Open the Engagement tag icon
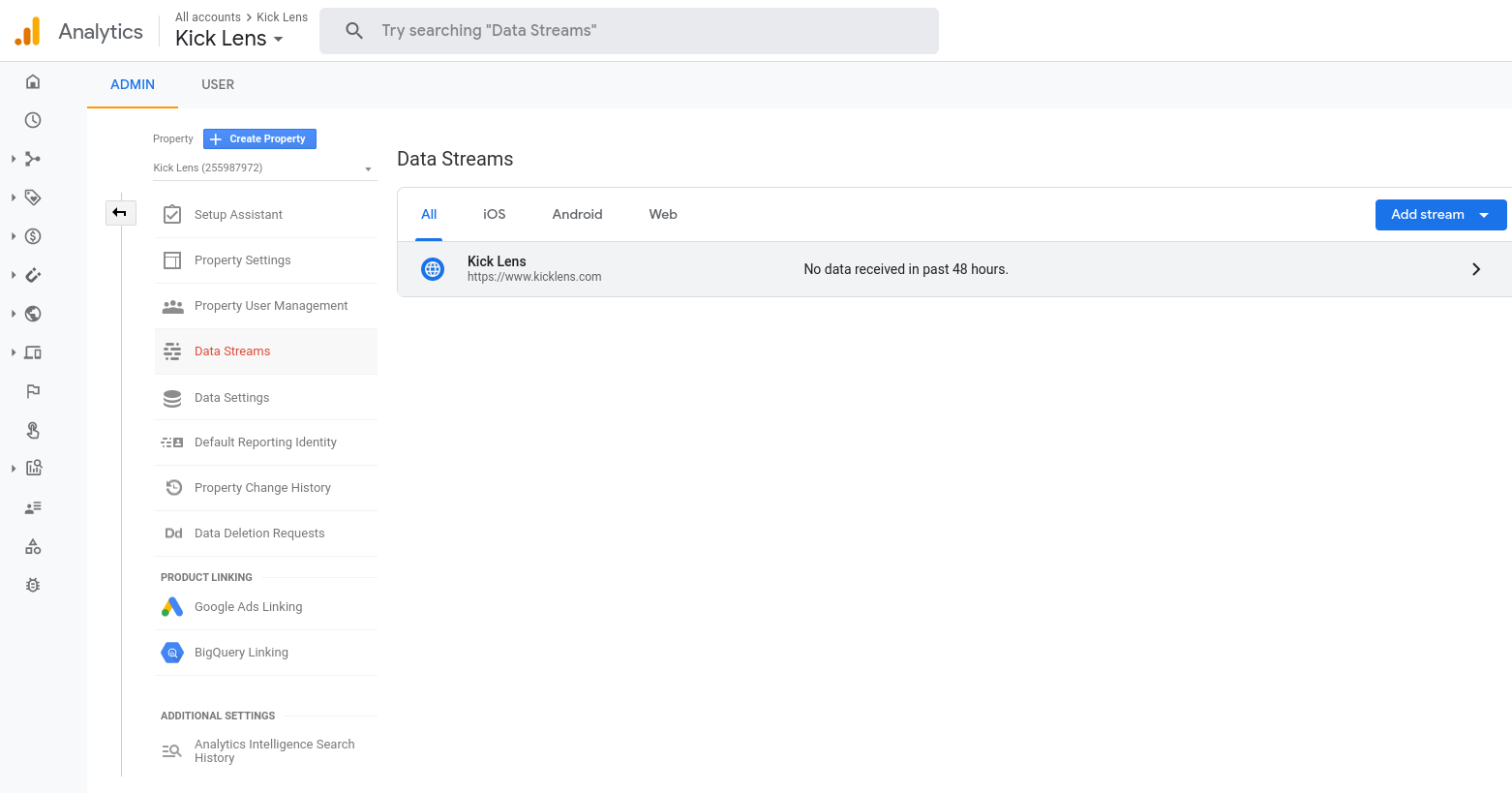Viewport: 1512px width, 793px height. tap(33, 198)
